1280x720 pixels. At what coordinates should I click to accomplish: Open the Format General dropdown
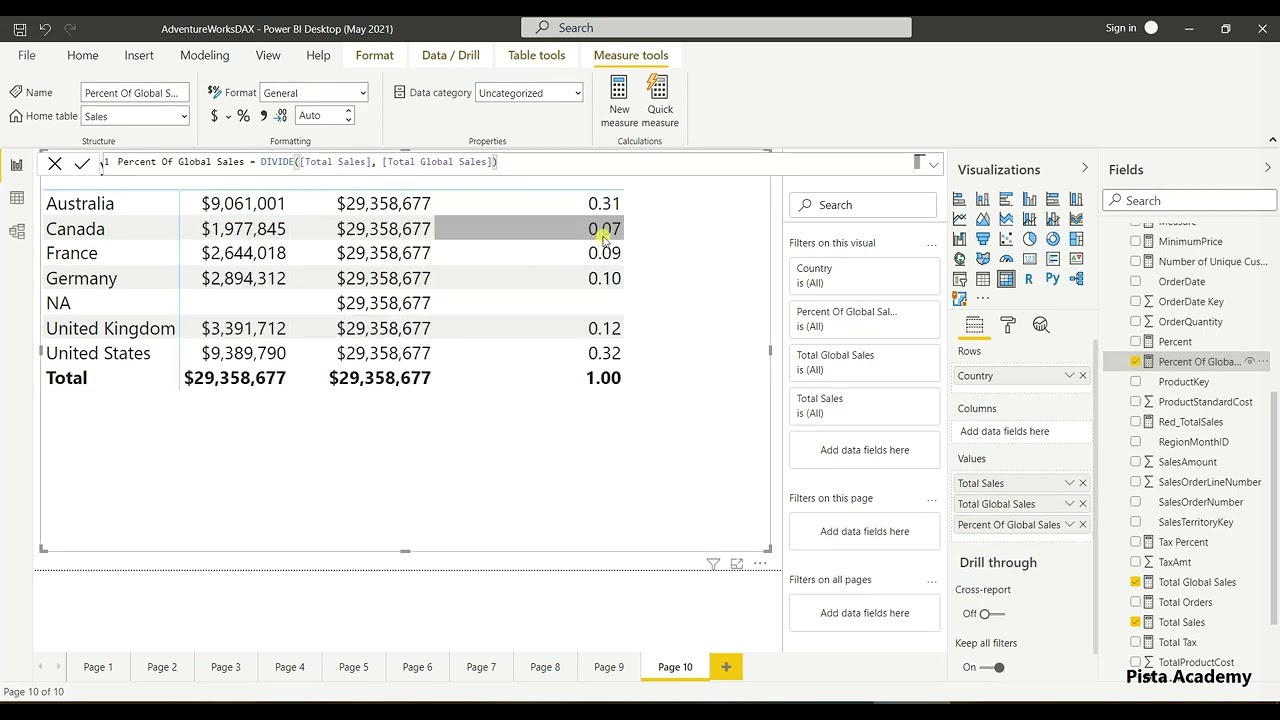(314, 93)
